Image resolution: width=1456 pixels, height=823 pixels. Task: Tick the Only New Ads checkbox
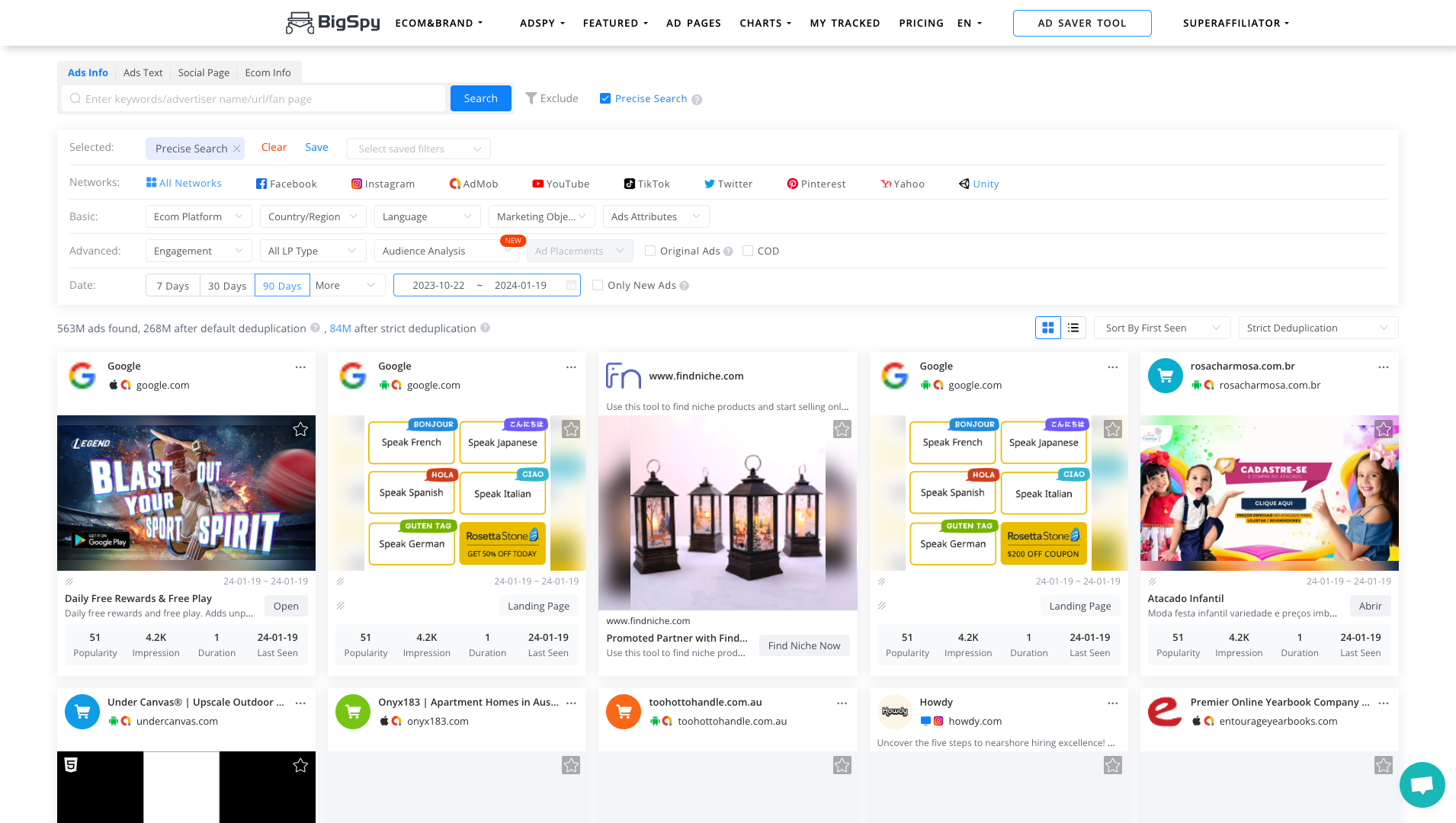click(x=598, y=285)
